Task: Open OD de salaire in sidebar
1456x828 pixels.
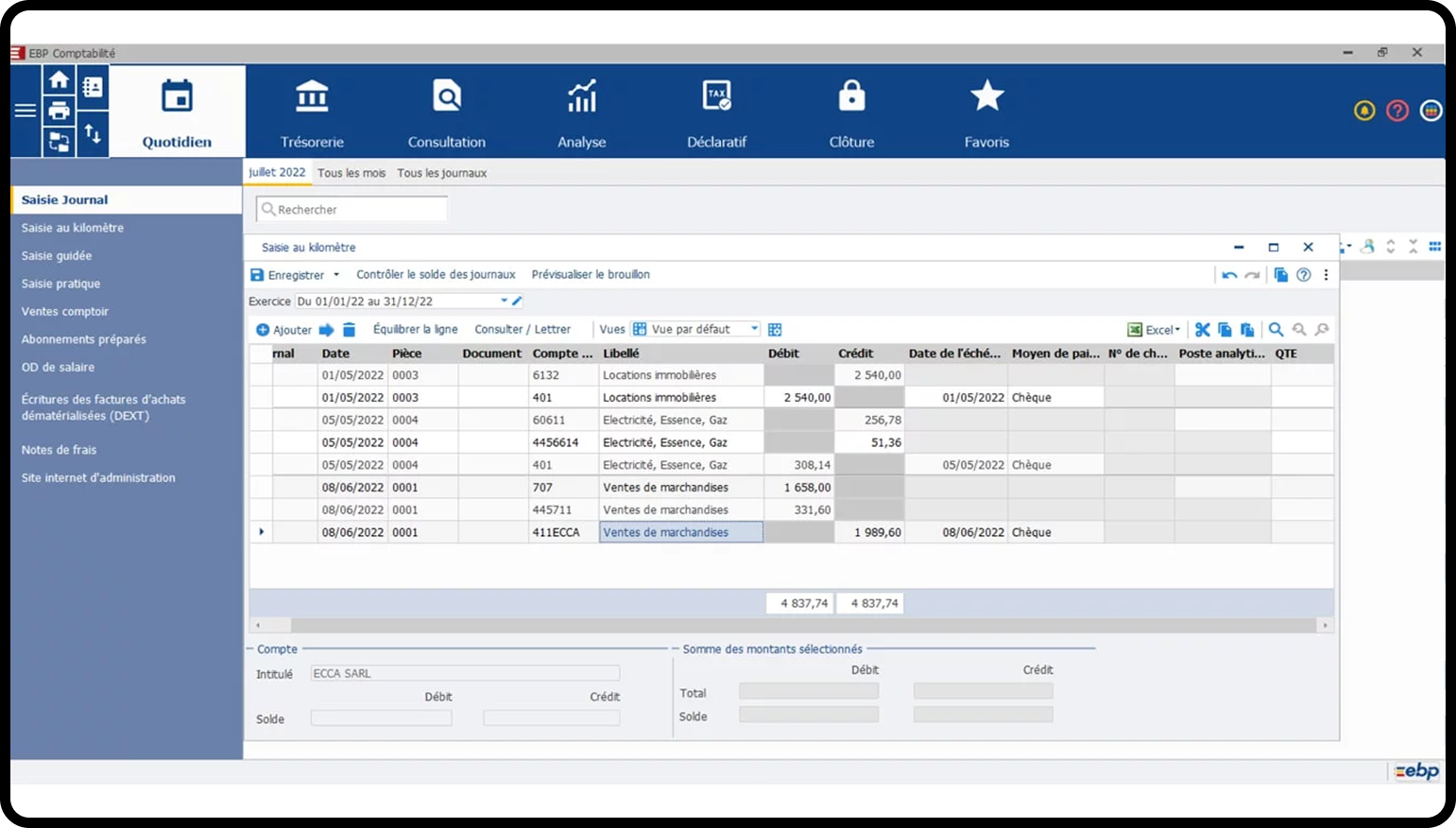Action: pos(58,368)
